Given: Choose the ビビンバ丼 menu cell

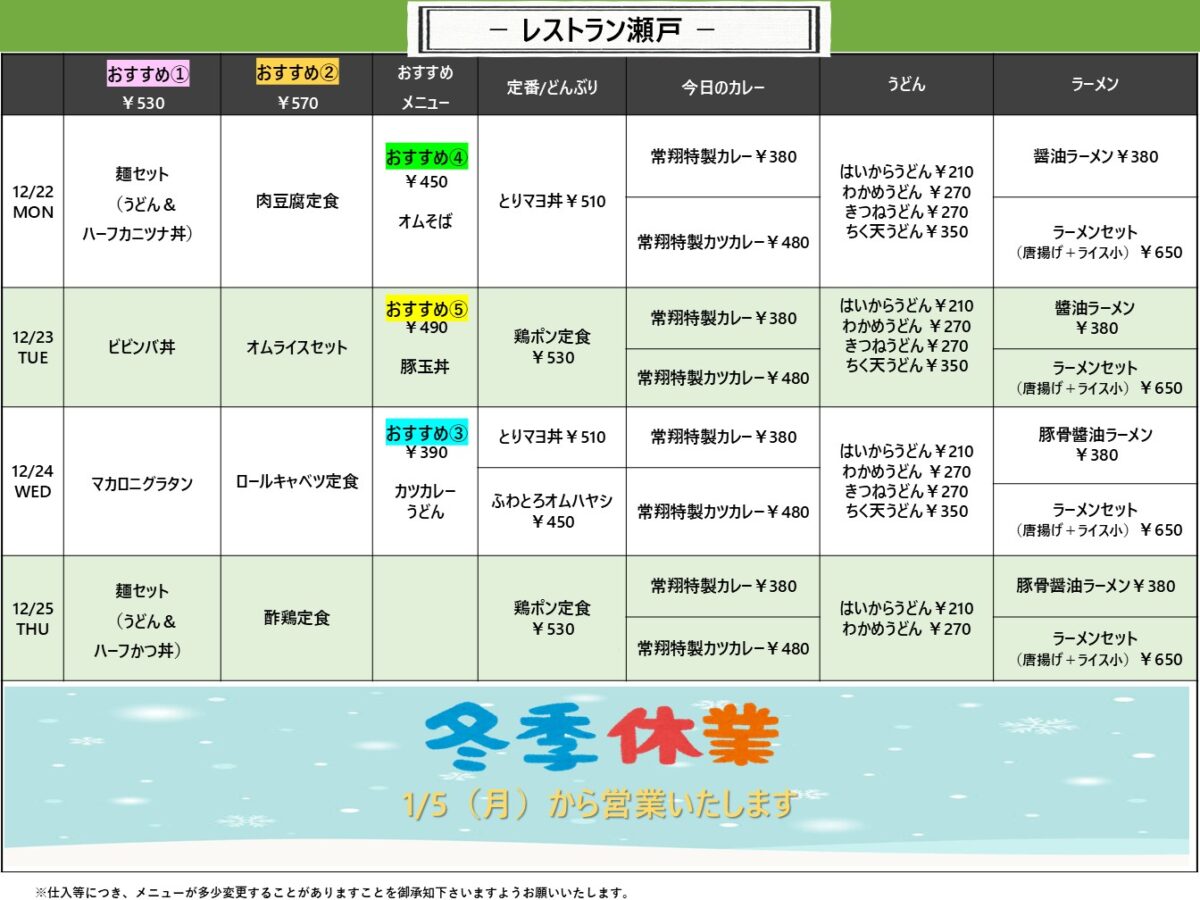Looking at the screenshot, I should pyautogui.click(x=142, y=347).
